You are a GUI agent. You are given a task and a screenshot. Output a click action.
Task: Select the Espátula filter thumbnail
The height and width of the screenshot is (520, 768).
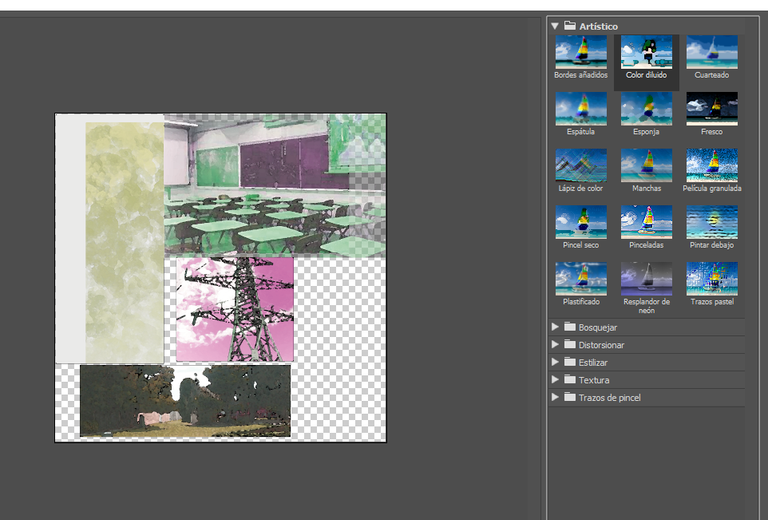click(x=581, y=109)
